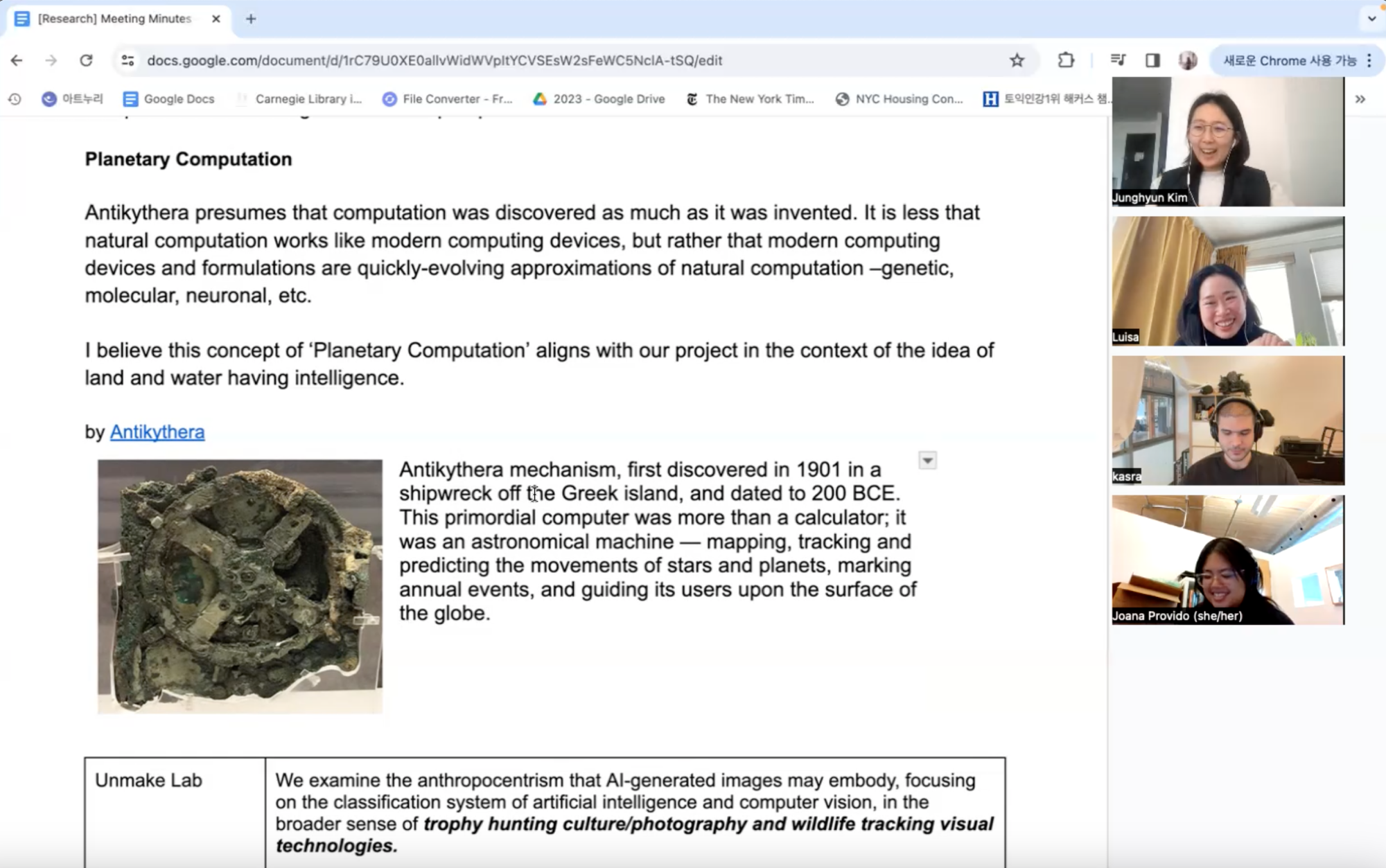Open the Chrome profile avatar
The width and height of the screenshot is (1386, 868).
(x=1188, y=60)
